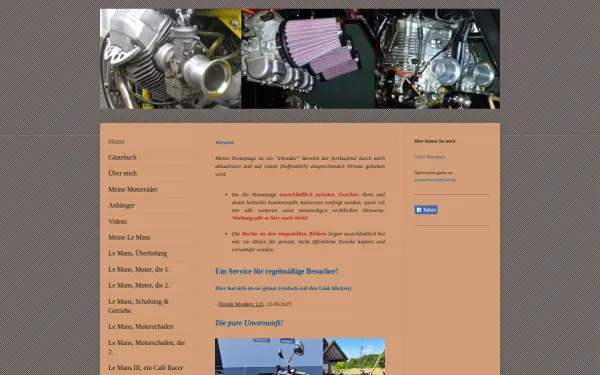Select Le Mans, Überholung menu entry

click(x=138, y=253)
